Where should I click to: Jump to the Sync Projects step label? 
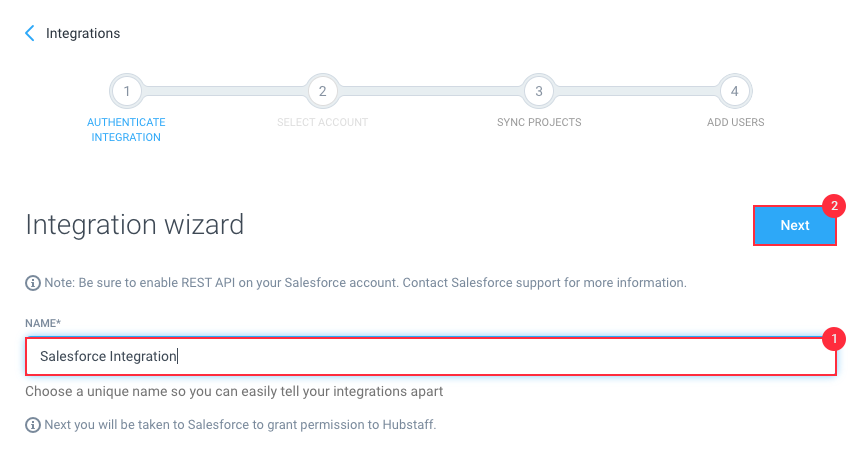(539, 122)
